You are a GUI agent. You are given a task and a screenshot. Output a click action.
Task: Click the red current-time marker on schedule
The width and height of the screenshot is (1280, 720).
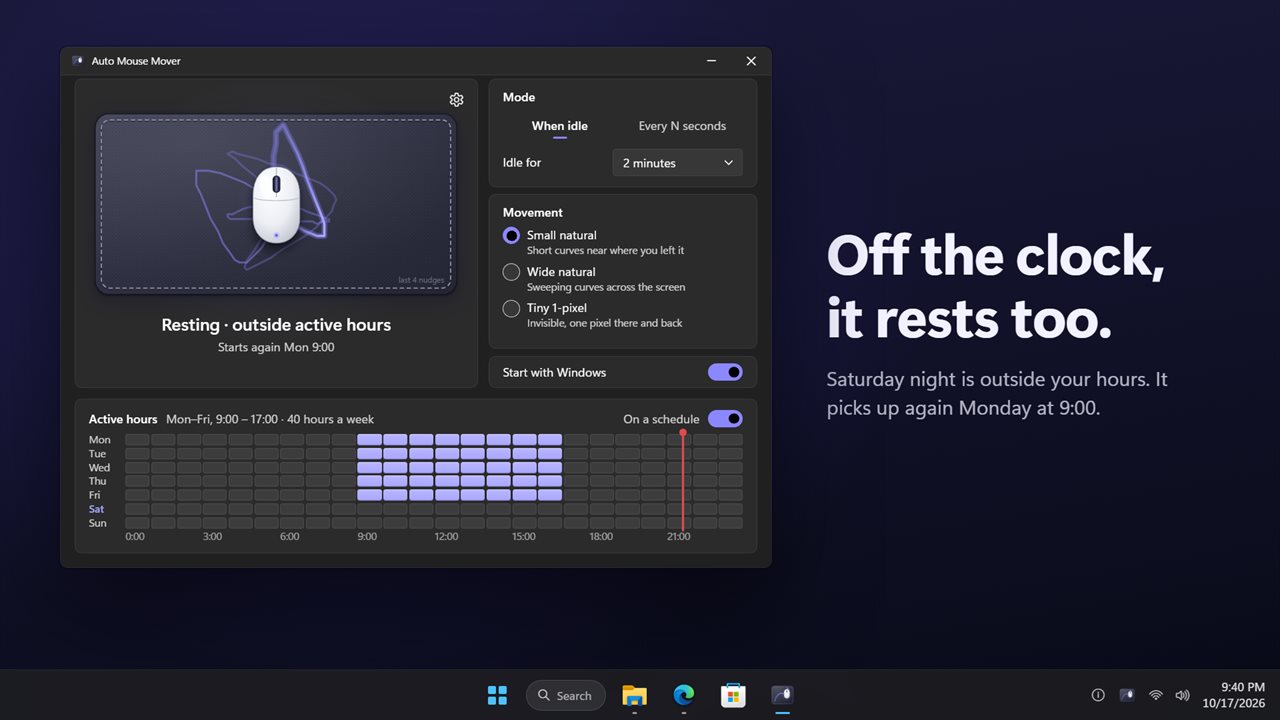tap(683, 481)
